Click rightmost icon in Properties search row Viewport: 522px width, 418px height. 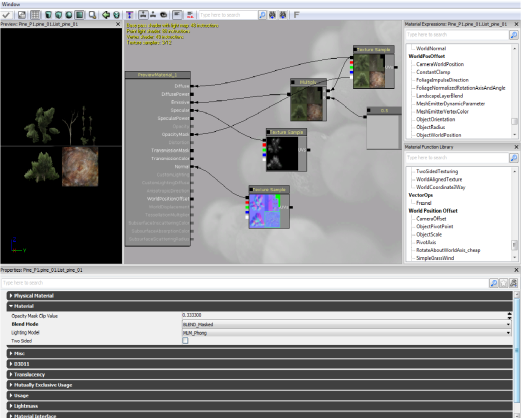point(513,283)
